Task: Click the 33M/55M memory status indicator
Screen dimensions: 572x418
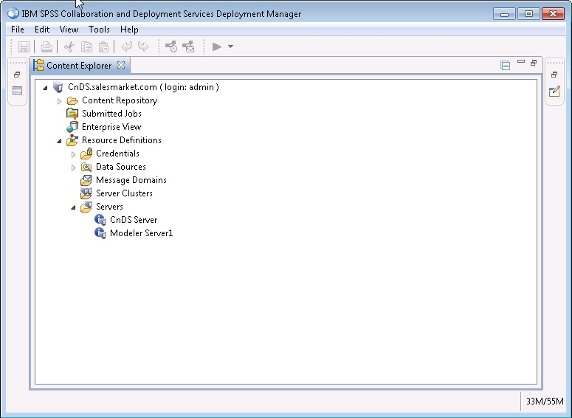Action: (x=545, y=402)
